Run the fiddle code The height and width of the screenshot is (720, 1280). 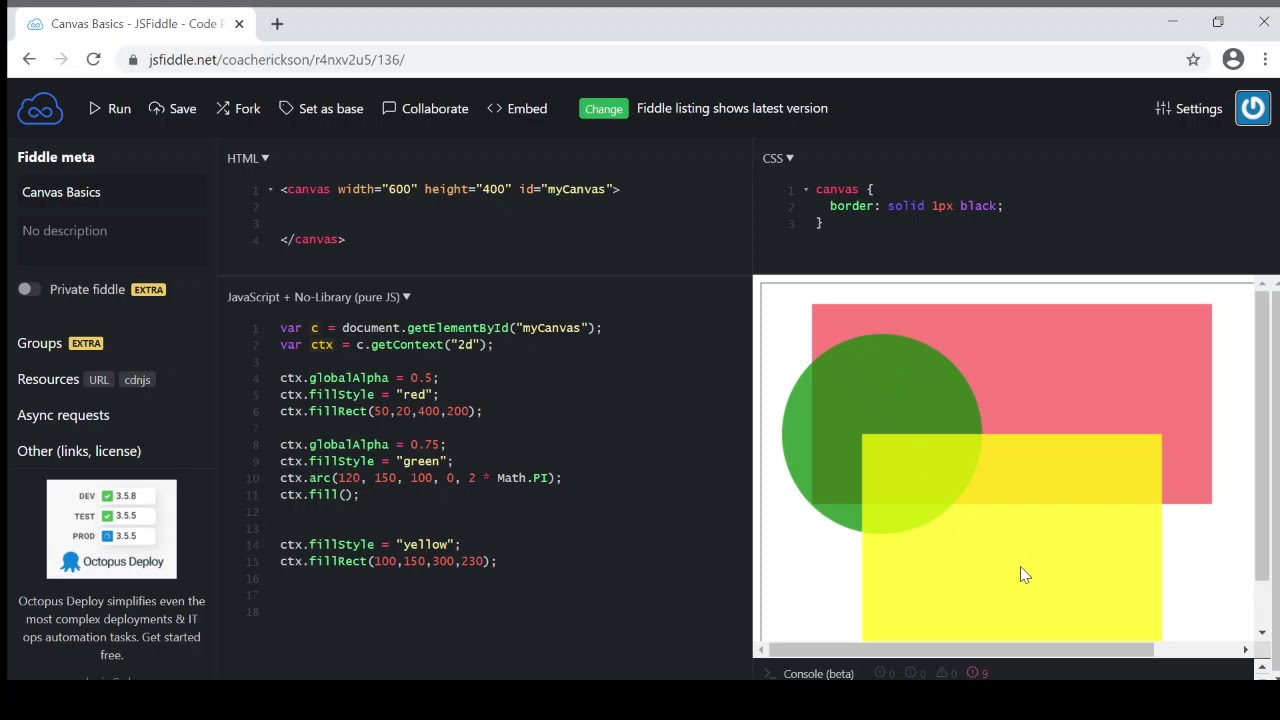(110, 108)
